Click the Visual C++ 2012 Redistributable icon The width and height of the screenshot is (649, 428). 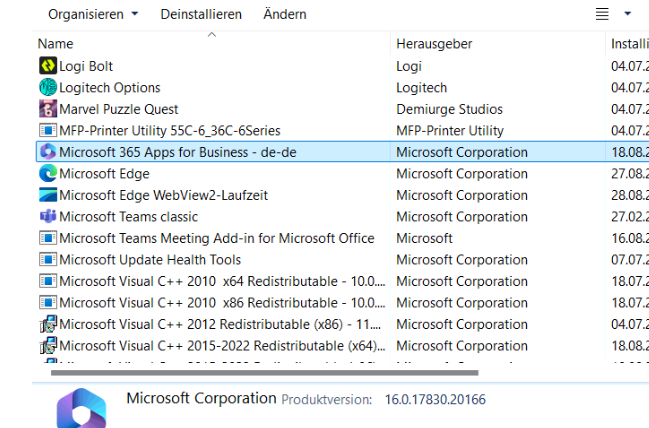pyautogui.click(x=47, y=324)
